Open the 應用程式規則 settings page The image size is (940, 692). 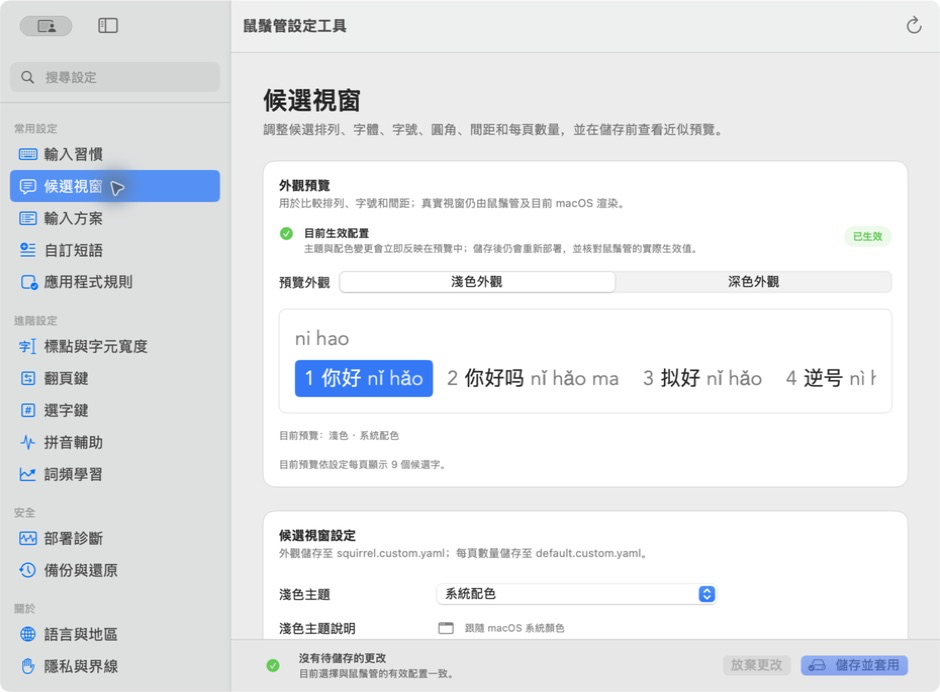pyautogui.click(x=115, y=282)
